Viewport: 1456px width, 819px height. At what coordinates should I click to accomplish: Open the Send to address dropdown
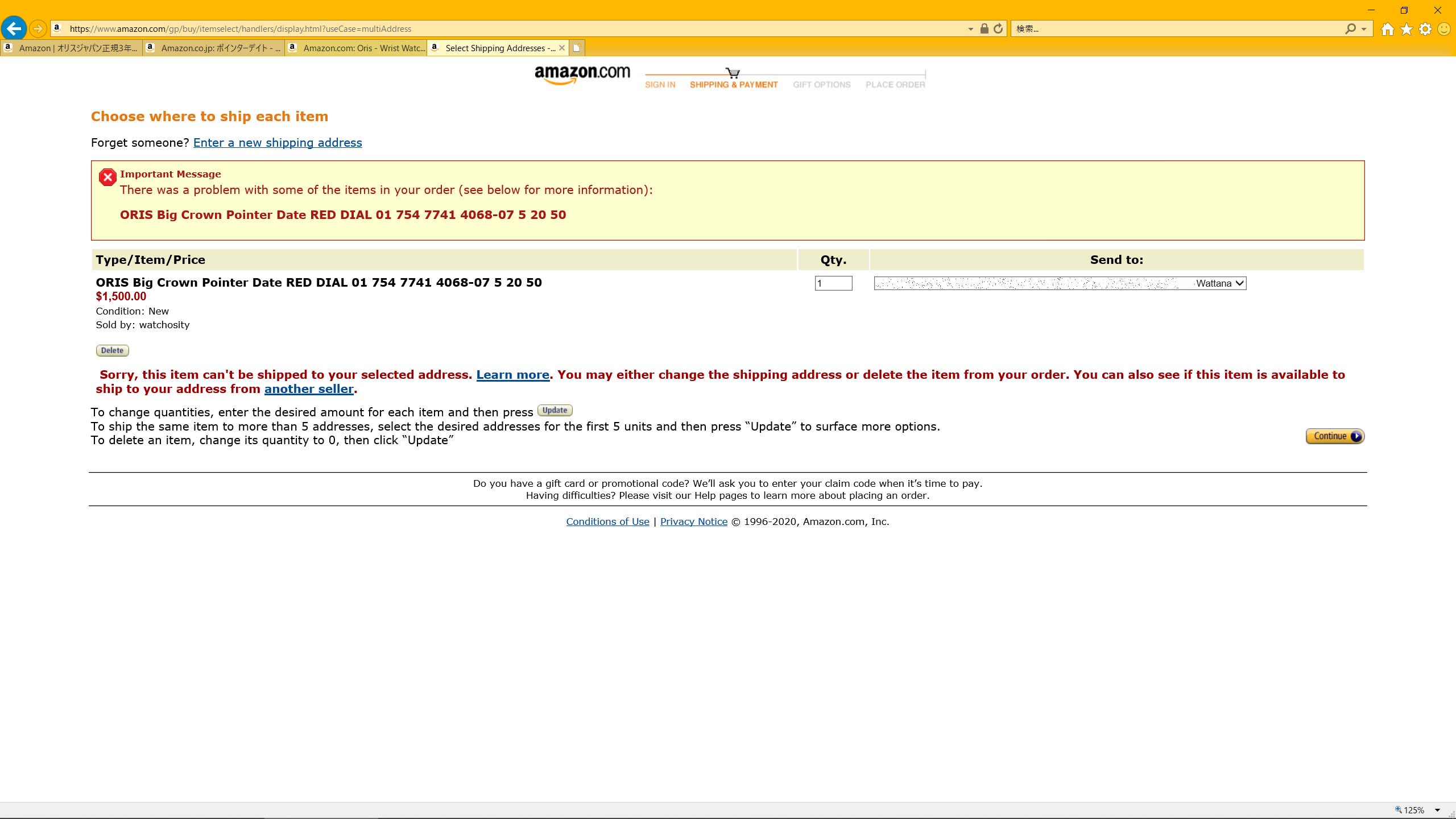[1060, 283]
